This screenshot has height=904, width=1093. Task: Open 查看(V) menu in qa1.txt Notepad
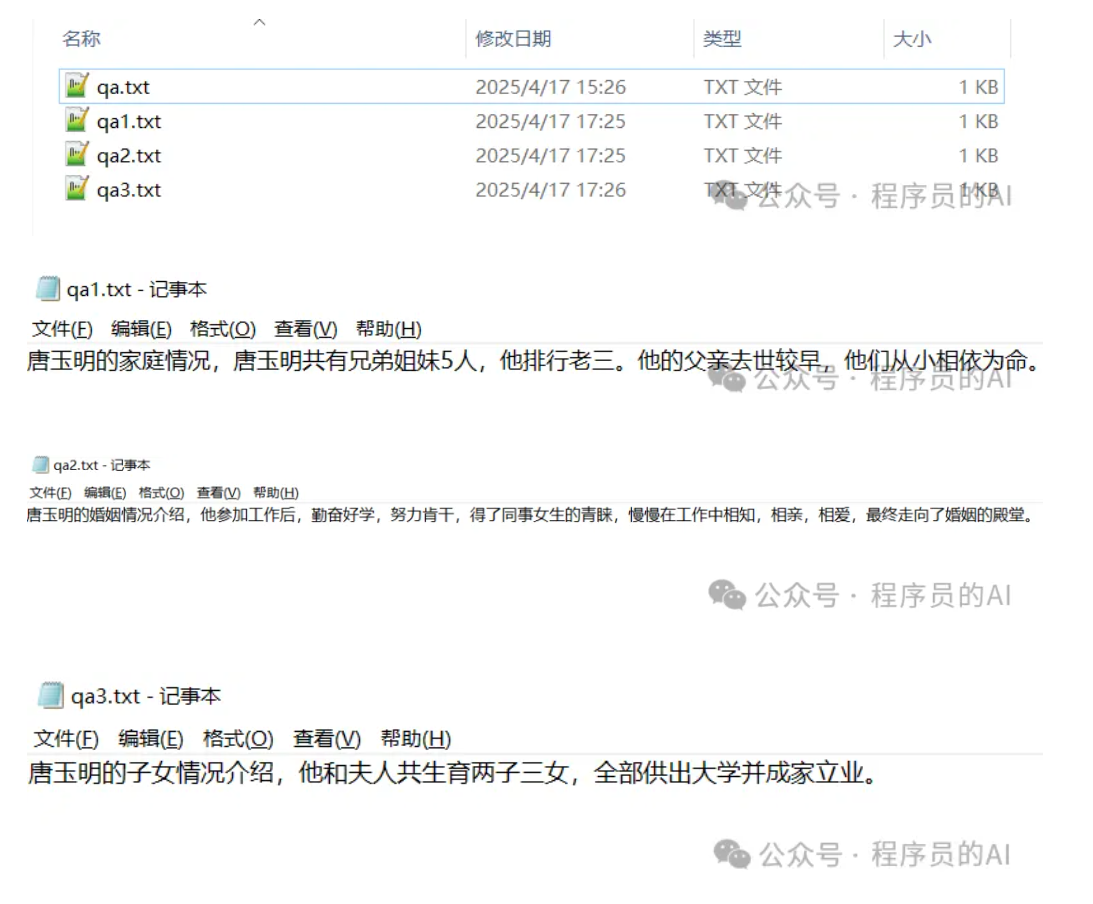306,329
